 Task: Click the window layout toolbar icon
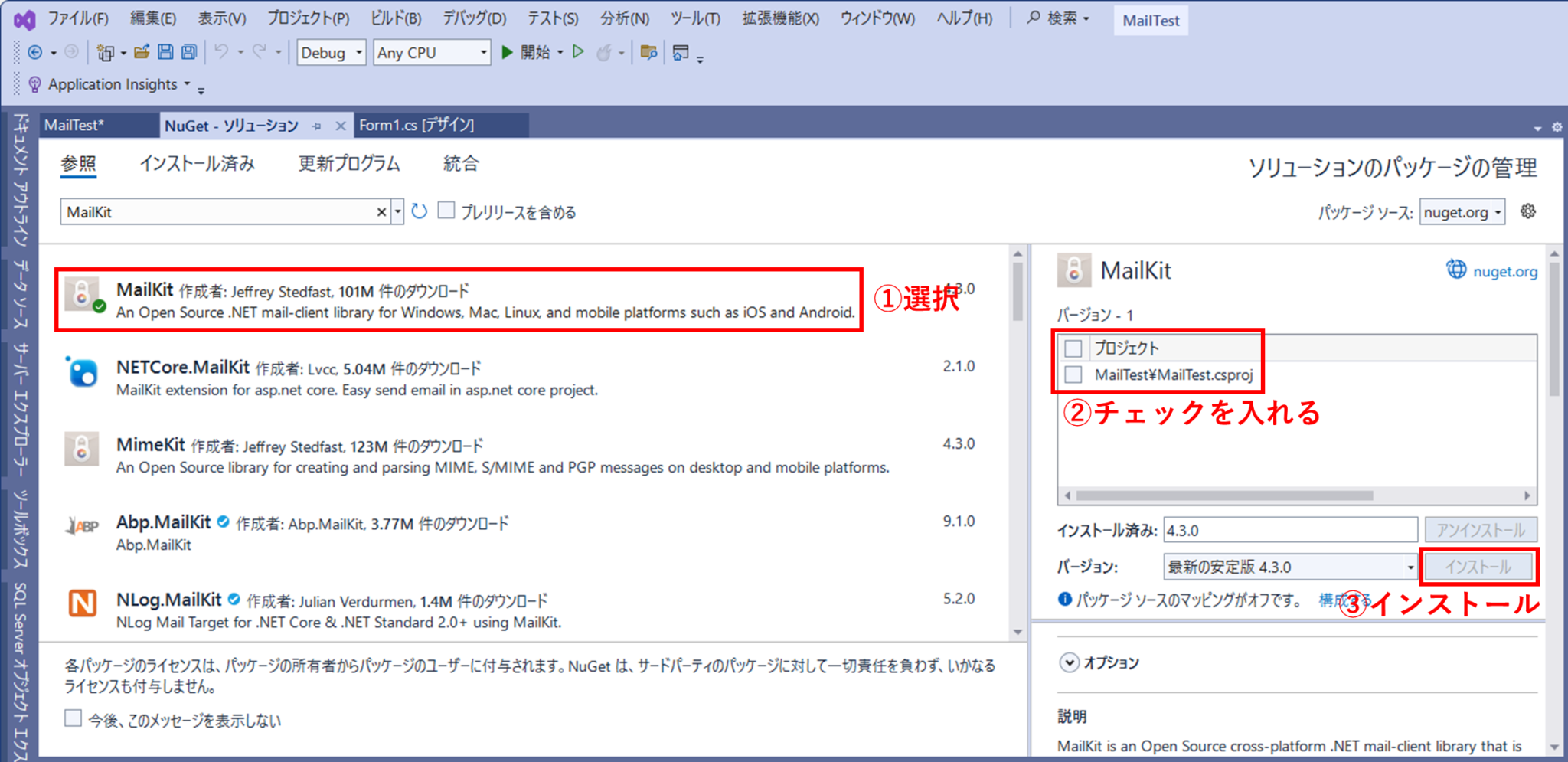coord(681,52)
